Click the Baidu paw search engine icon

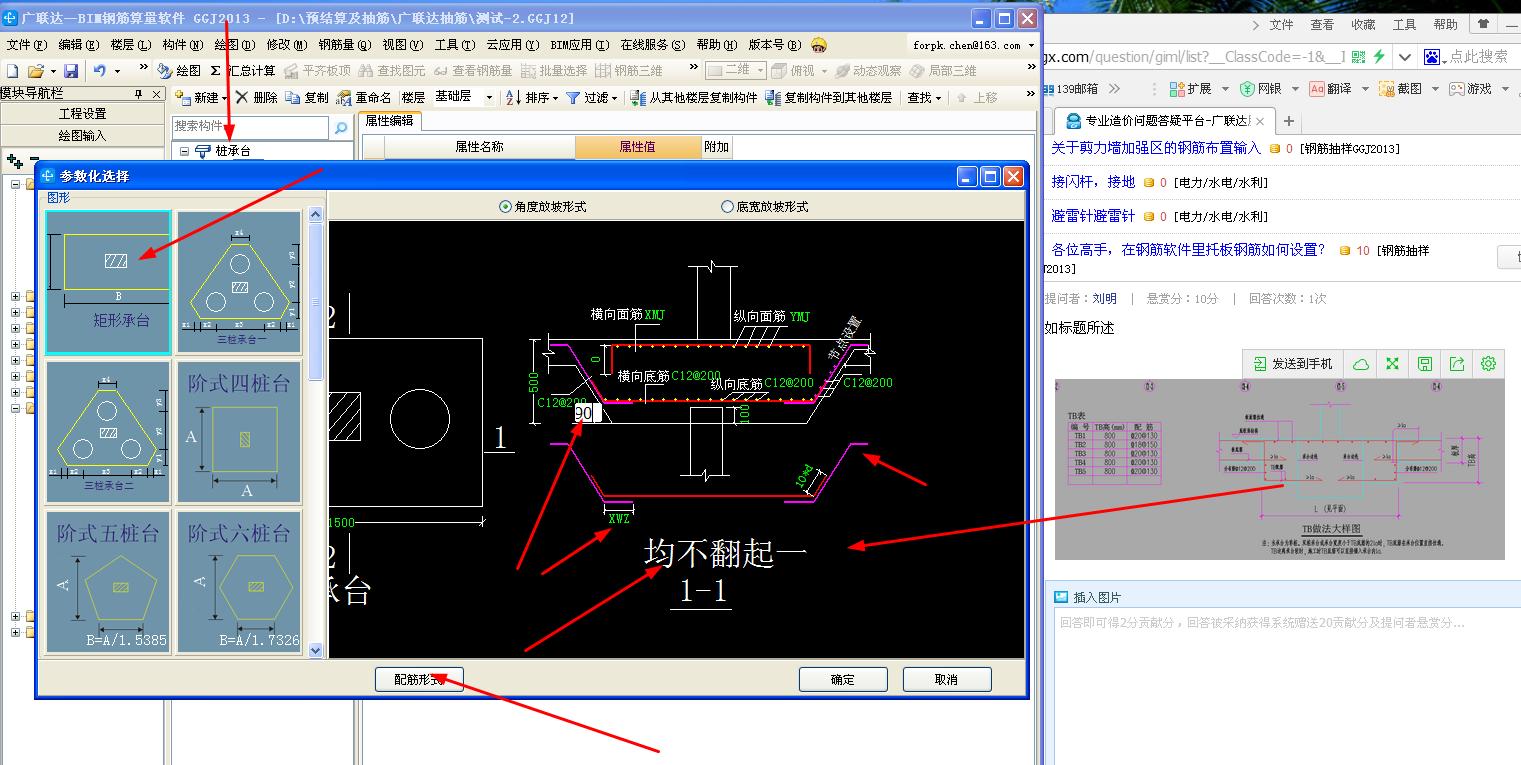[x=1432, y=57]
